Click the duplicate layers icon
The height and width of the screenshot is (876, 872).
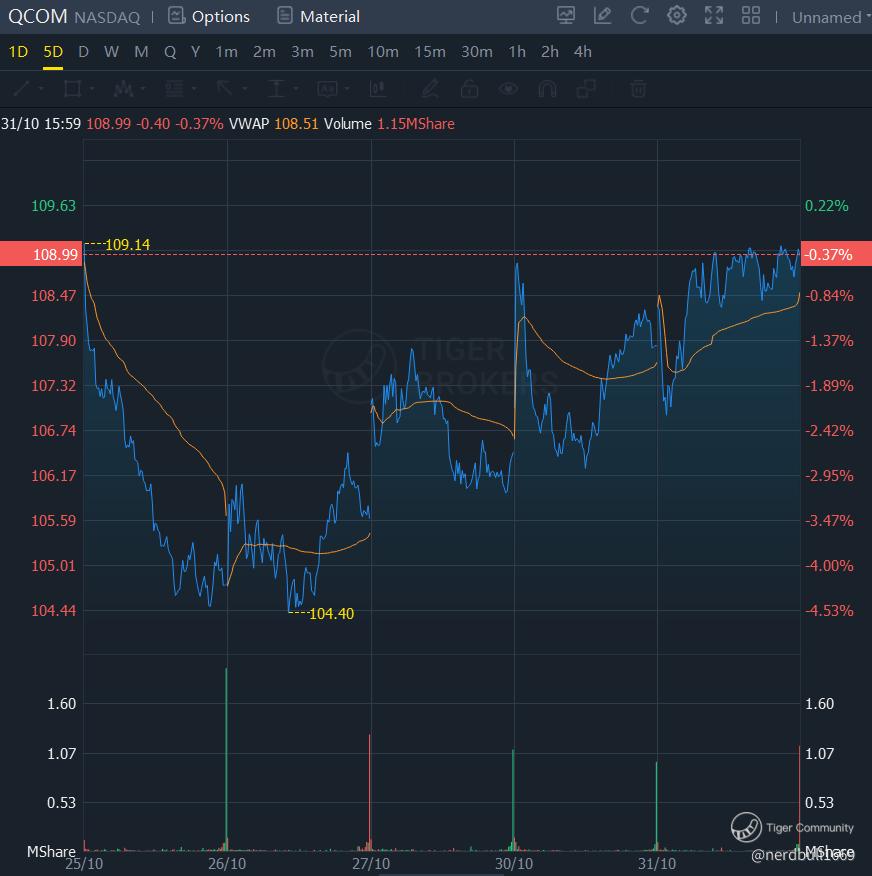587,88
